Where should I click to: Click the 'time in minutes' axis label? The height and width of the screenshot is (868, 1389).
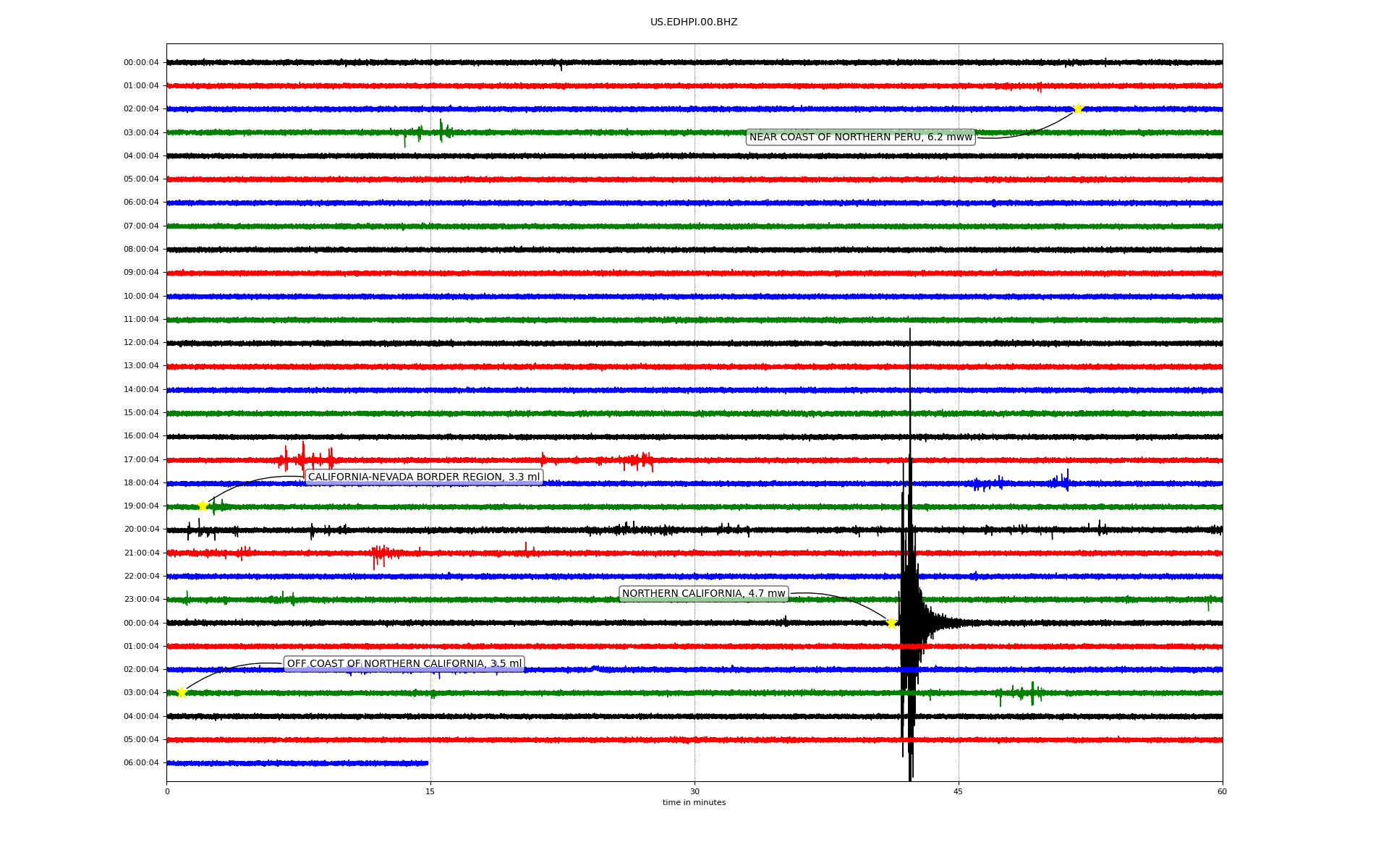[693, 802]
